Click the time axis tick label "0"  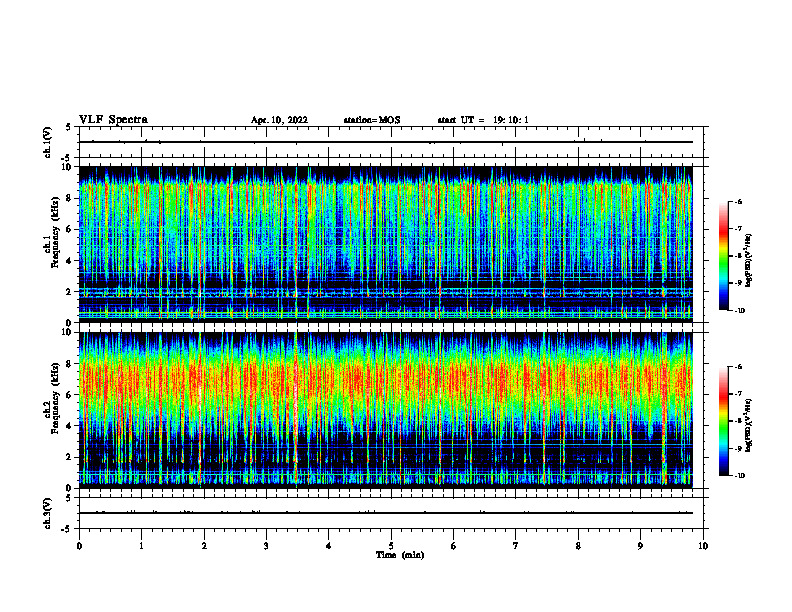79,546
